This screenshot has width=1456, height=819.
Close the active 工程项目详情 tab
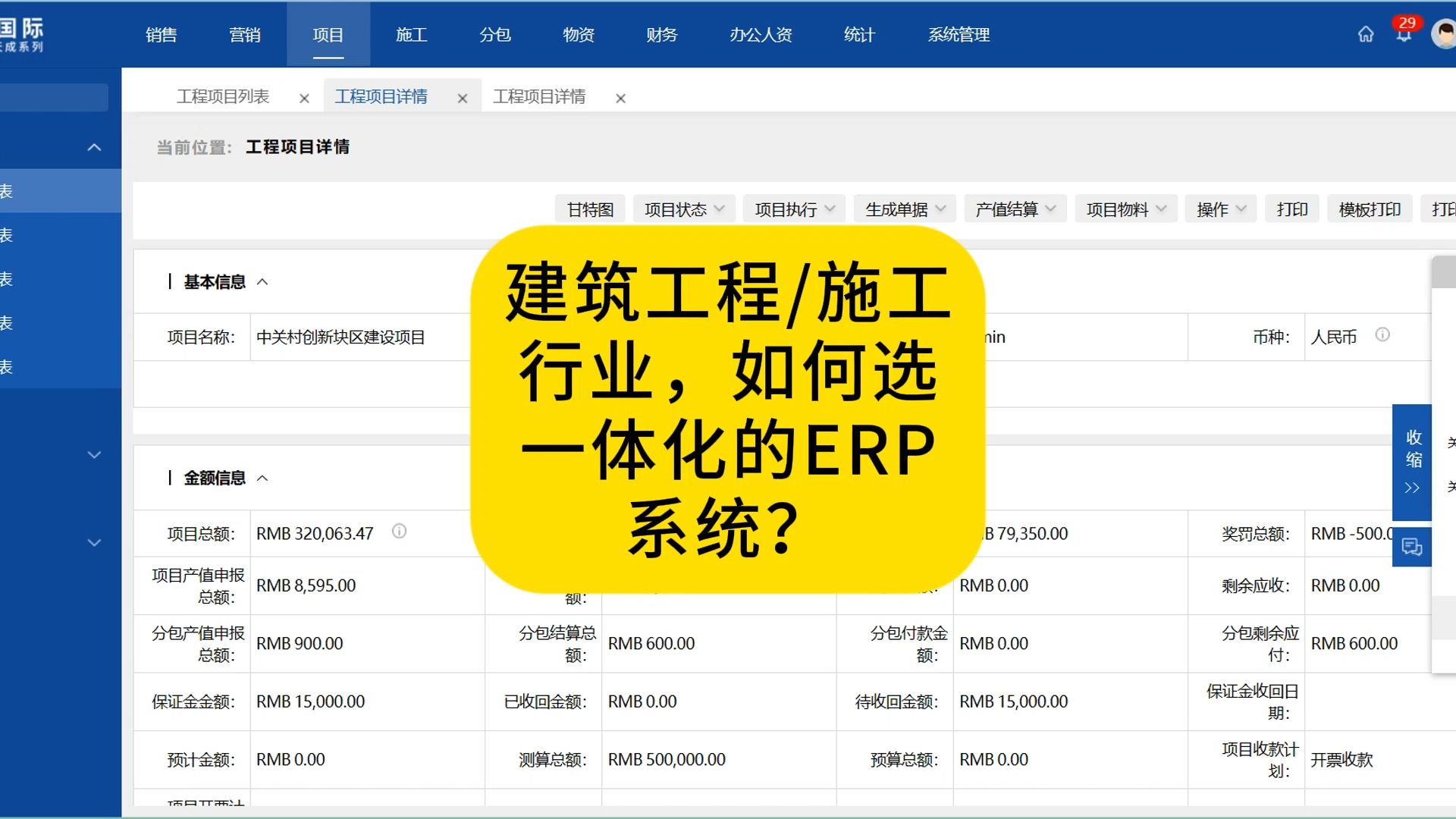[463, 98]
